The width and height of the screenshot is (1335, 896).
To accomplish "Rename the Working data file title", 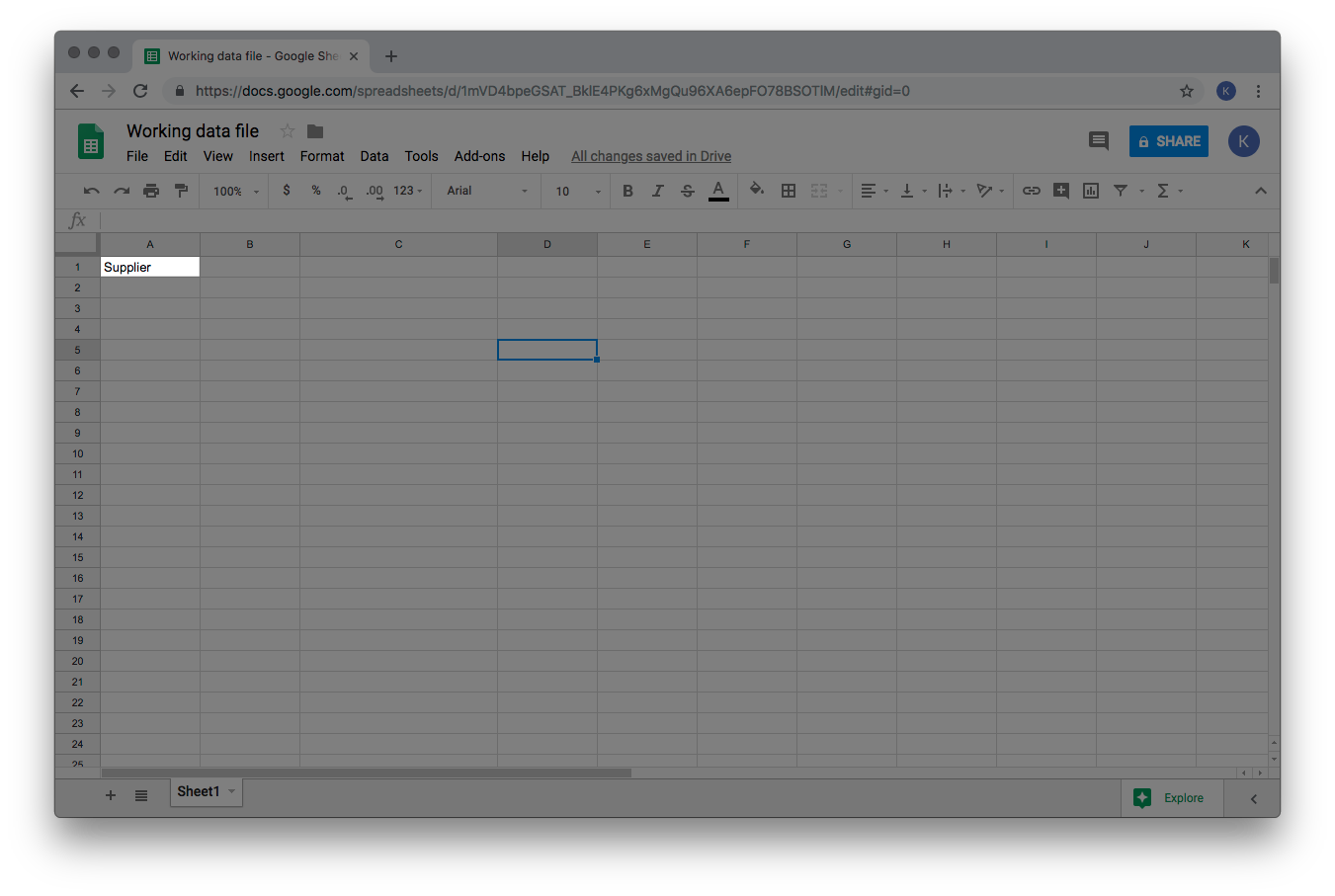I will (x=193, y=131).
